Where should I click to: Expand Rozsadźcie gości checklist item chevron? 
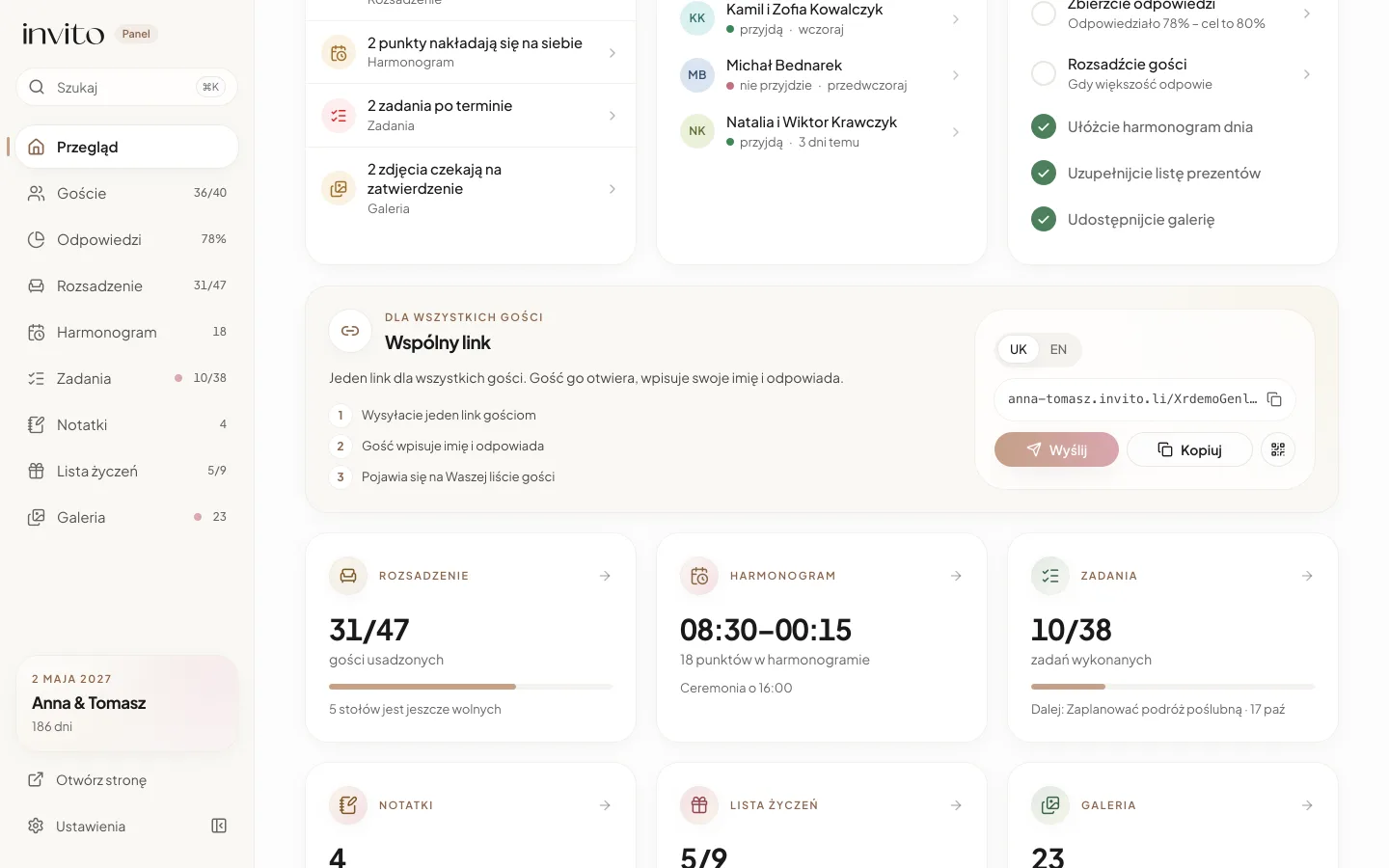pyautogui.click(x=1307, y=74)
